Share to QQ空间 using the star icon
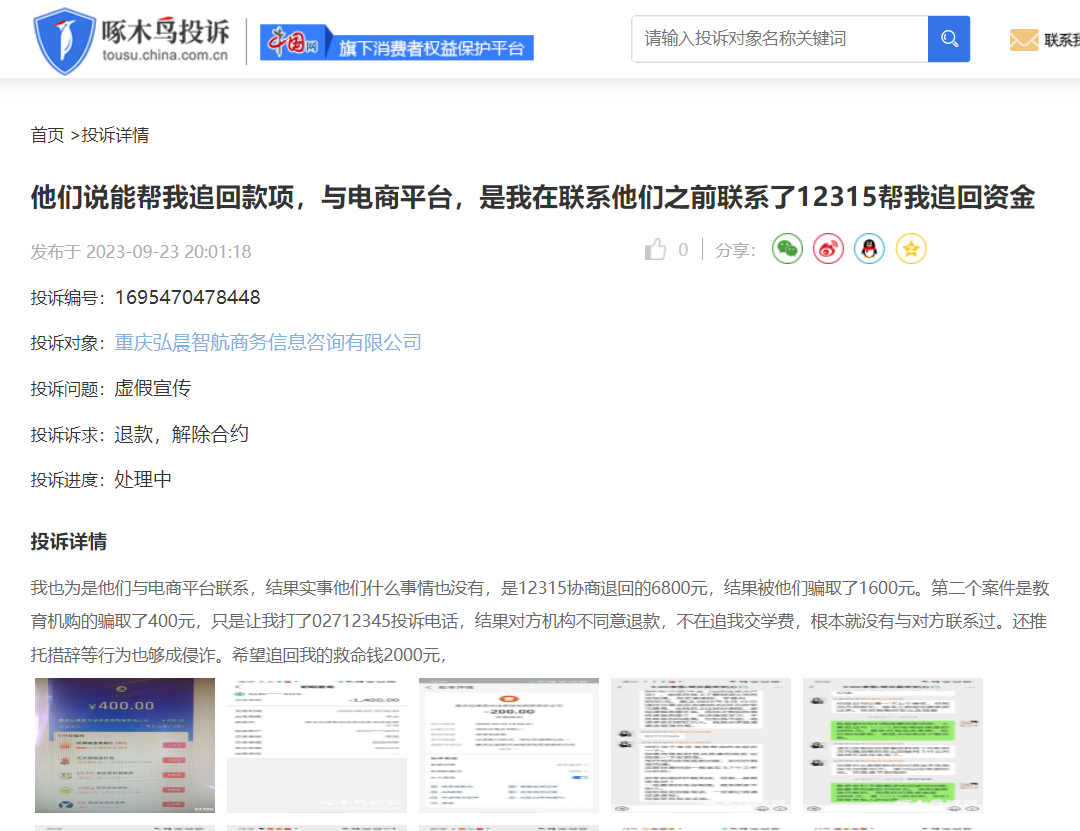 click(910, 250)
